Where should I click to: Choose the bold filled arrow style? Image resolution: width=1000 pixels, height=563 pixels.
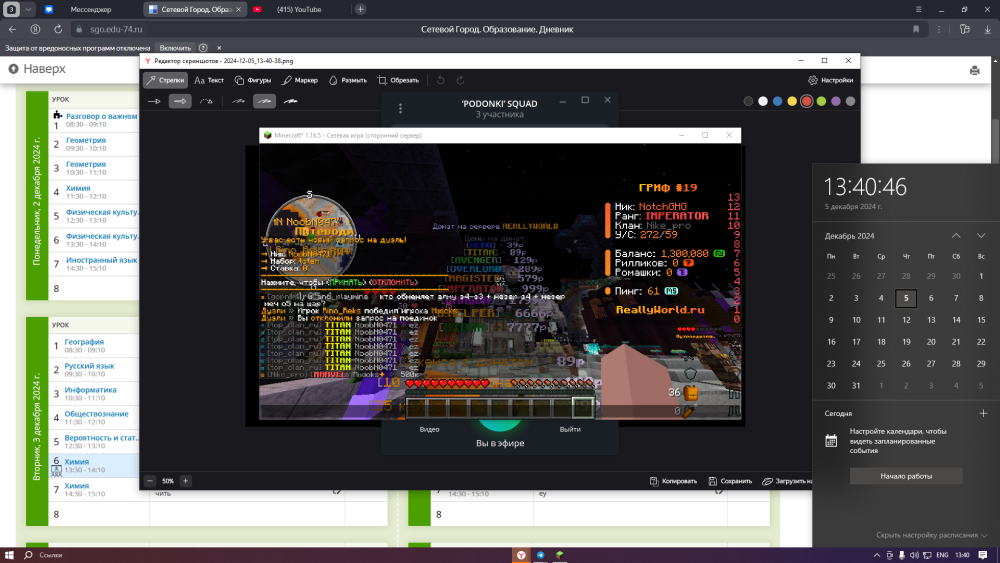(x=180, y=101)
